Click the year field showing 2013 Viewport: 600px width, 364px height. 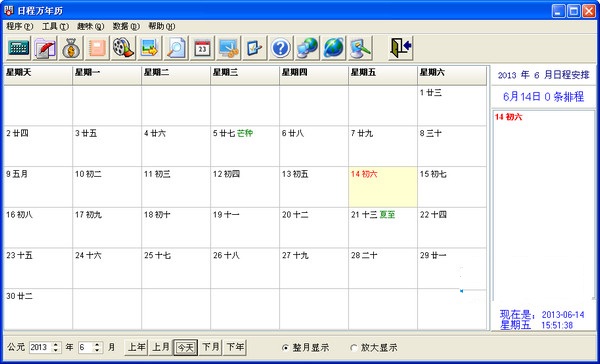[41, 348]
